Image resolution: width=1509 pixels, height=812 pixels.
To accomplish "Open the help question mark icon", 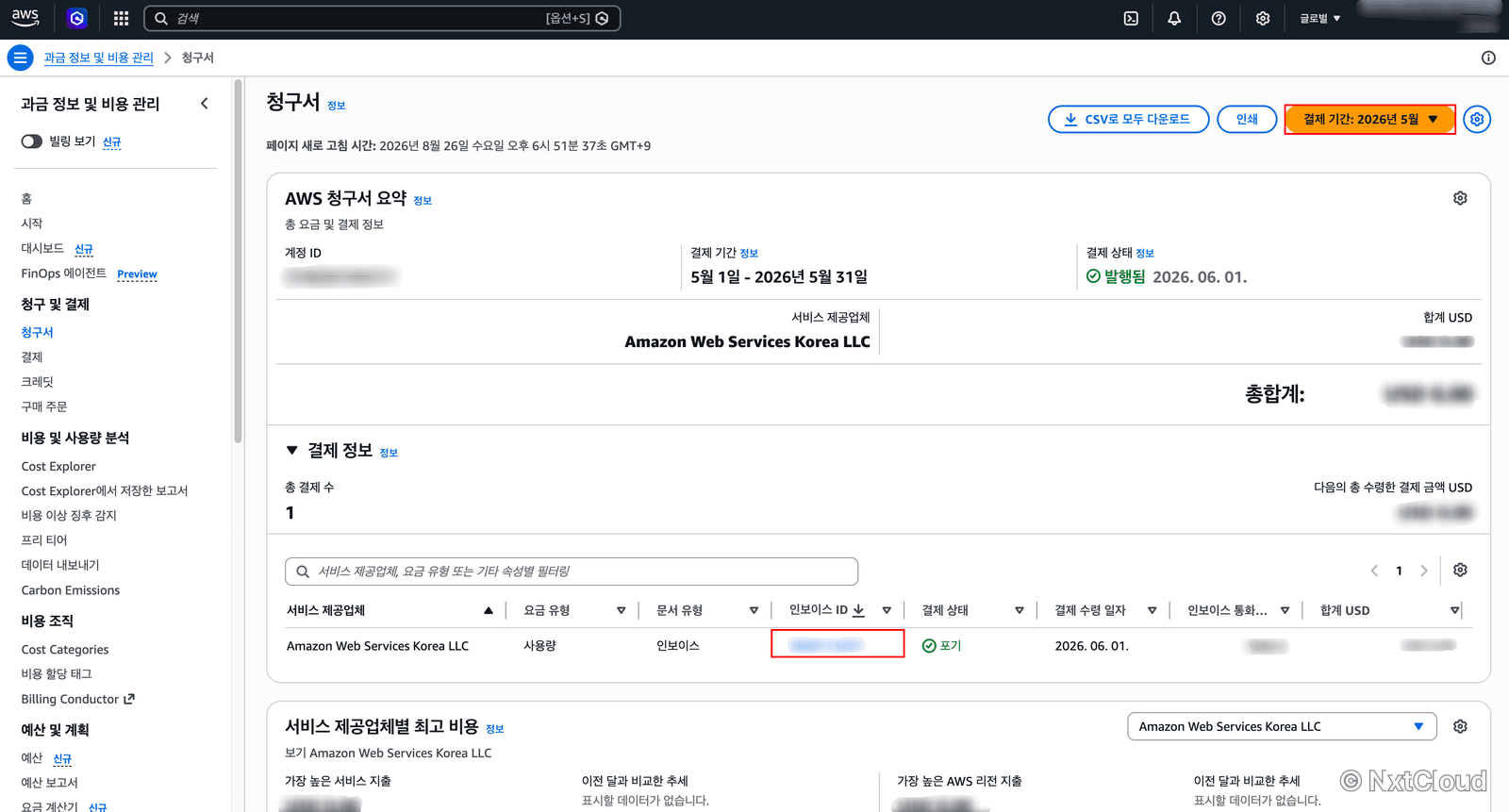I will click(1219, 18).
